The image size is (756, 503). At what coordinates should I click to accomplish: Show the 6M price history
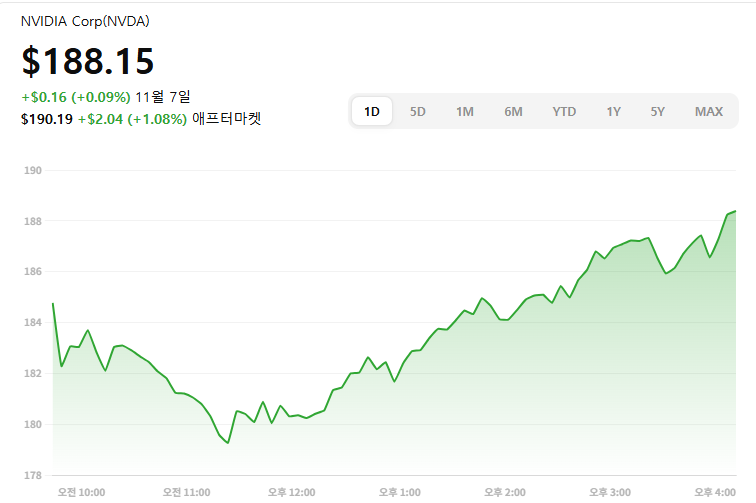(x=513, y=111)
